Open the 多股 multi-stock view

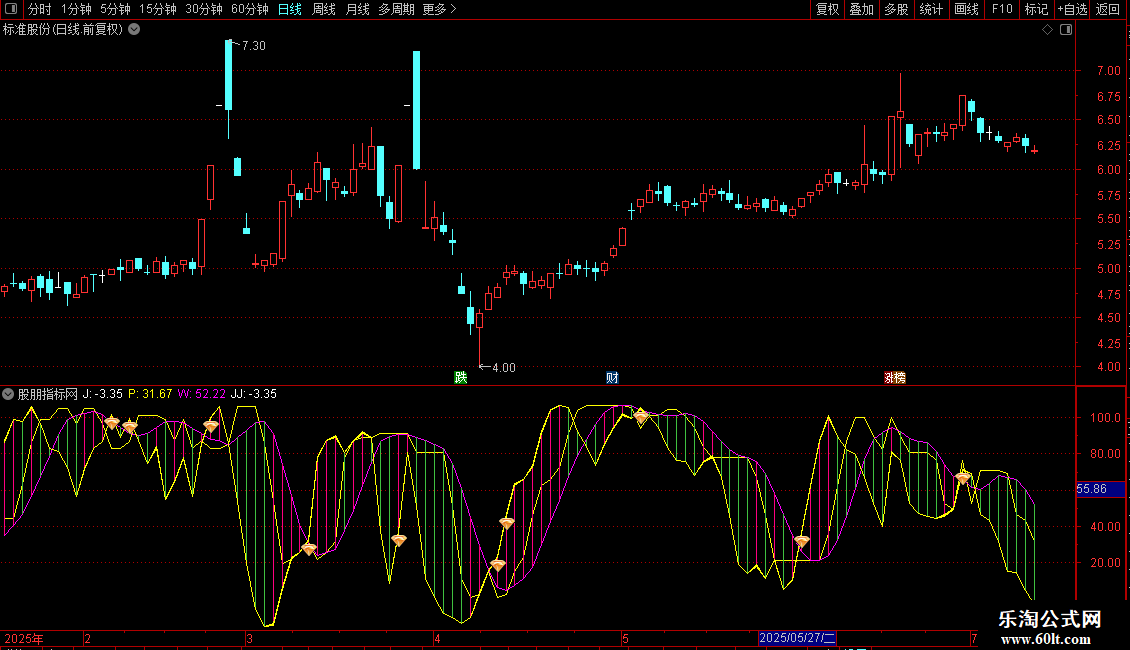896,9
